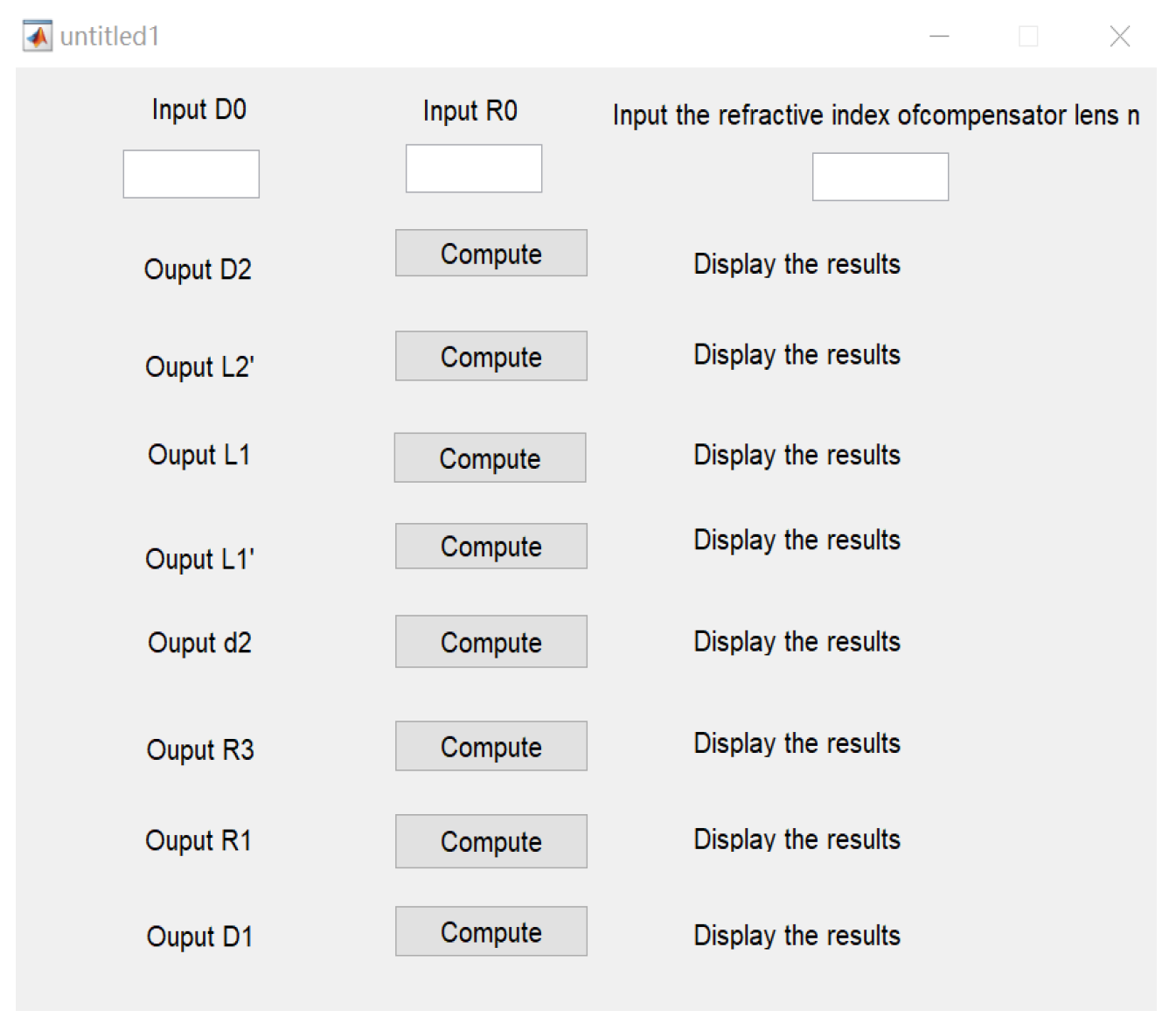Click the Display the results text beside D2
Image resolution: width=1176 pixels, height=1031 pixels.
[x=797, y=264]
